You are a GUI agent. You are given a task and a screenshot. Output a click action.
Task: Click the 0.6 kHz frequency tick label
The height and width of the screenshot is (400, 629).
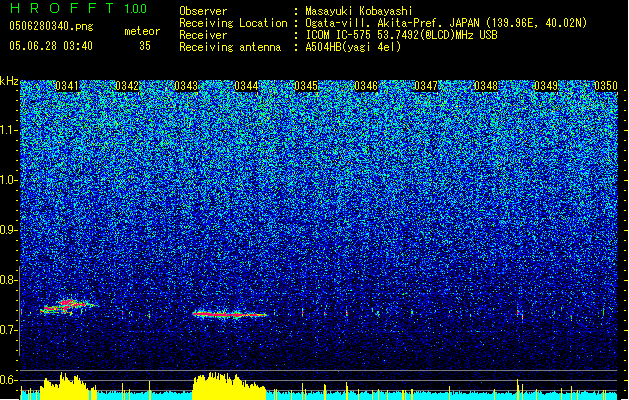[9, 380]
